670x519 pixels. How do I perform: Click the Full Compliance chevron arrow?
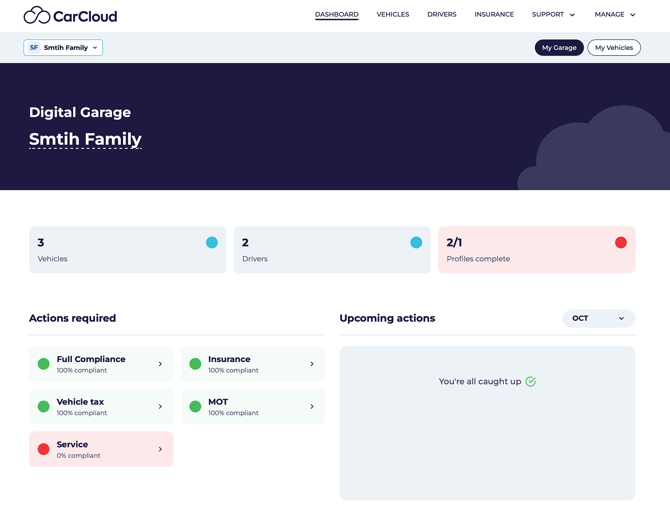point(160,364)
